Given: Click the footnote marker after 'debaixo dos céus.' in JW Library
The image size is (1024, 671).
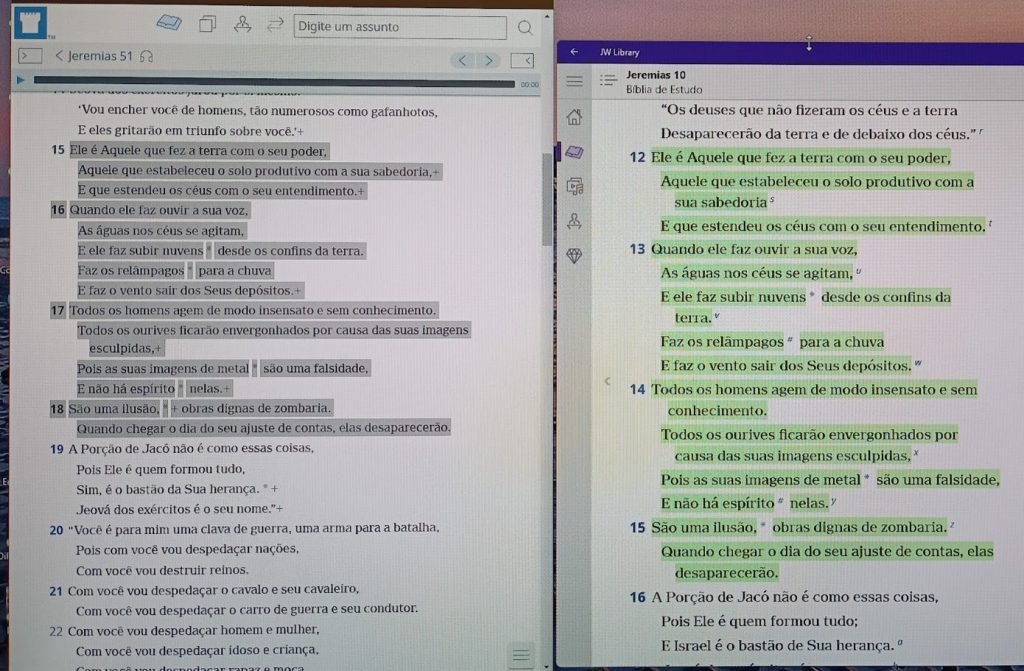Looking at the screenshot, I should pos(981,131).
